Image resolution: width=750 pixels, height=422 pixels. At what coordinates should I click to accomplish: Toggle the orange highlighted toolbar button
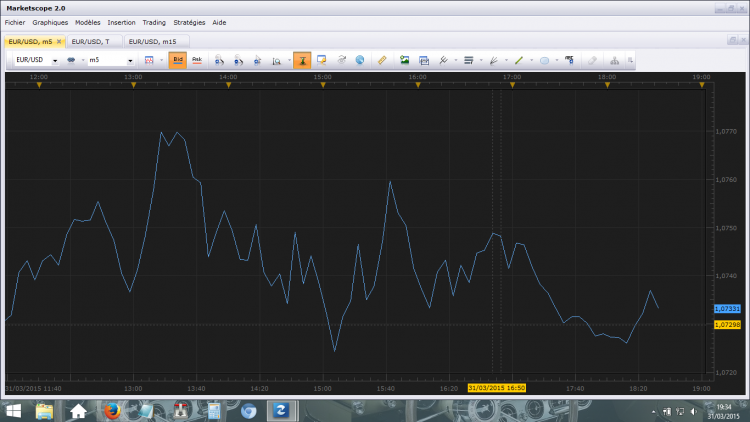[x=302, y=60]
